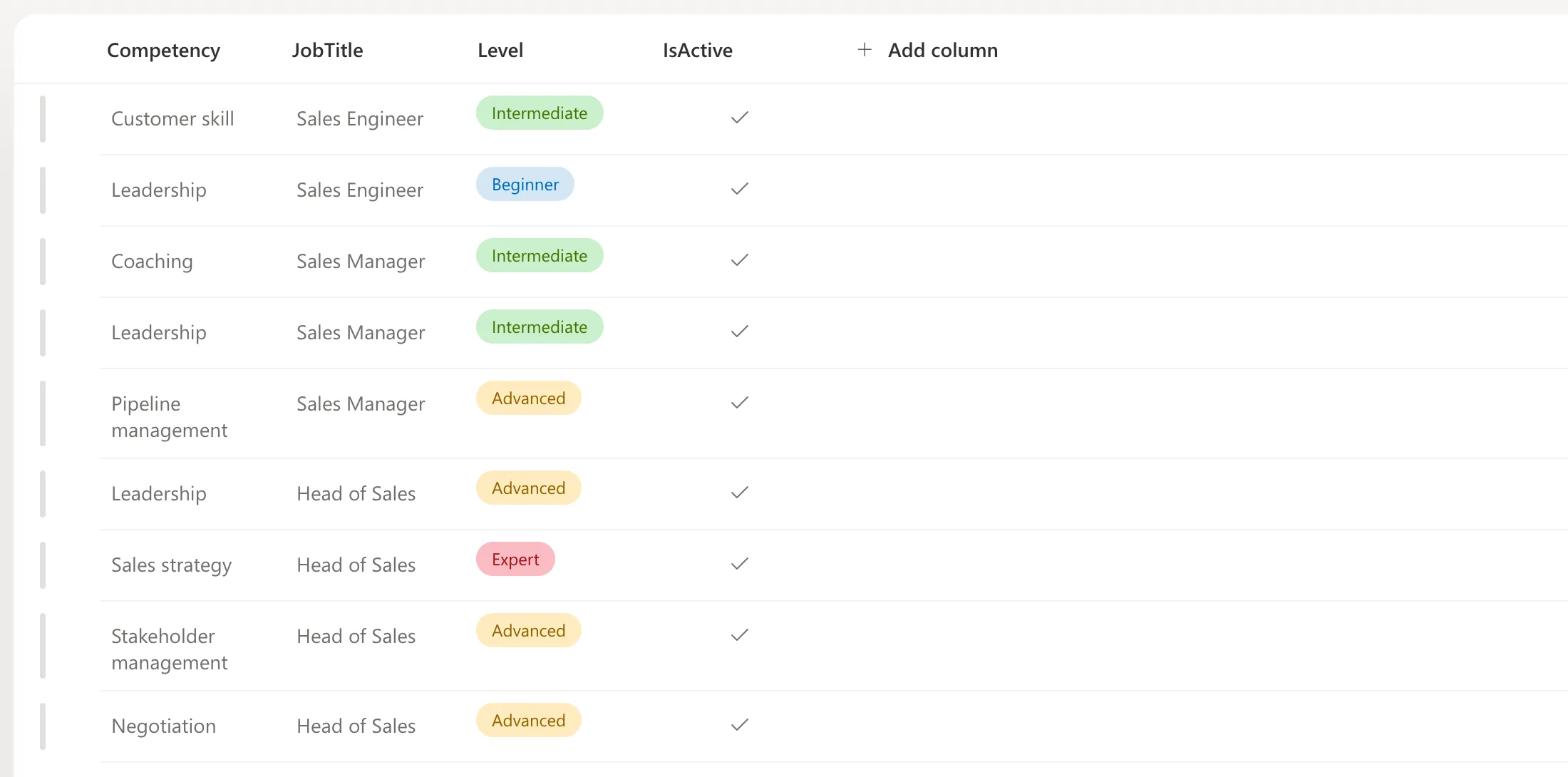Click Head of Sales in Stakeholder management row
The width and height of the screenshot is (1568, 777).
[x=356, y=637]
